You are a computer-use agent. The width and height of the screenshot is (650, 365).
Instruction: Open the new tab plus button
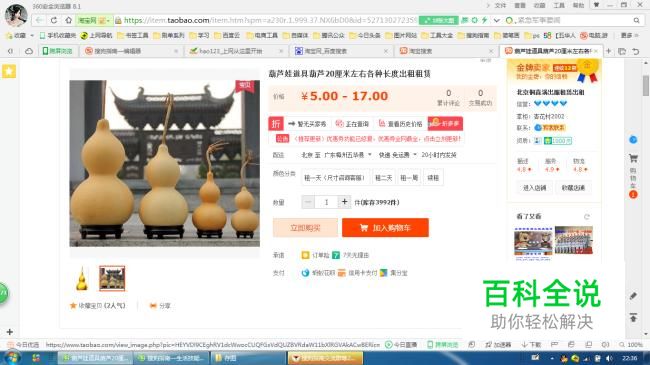point(609,51)
